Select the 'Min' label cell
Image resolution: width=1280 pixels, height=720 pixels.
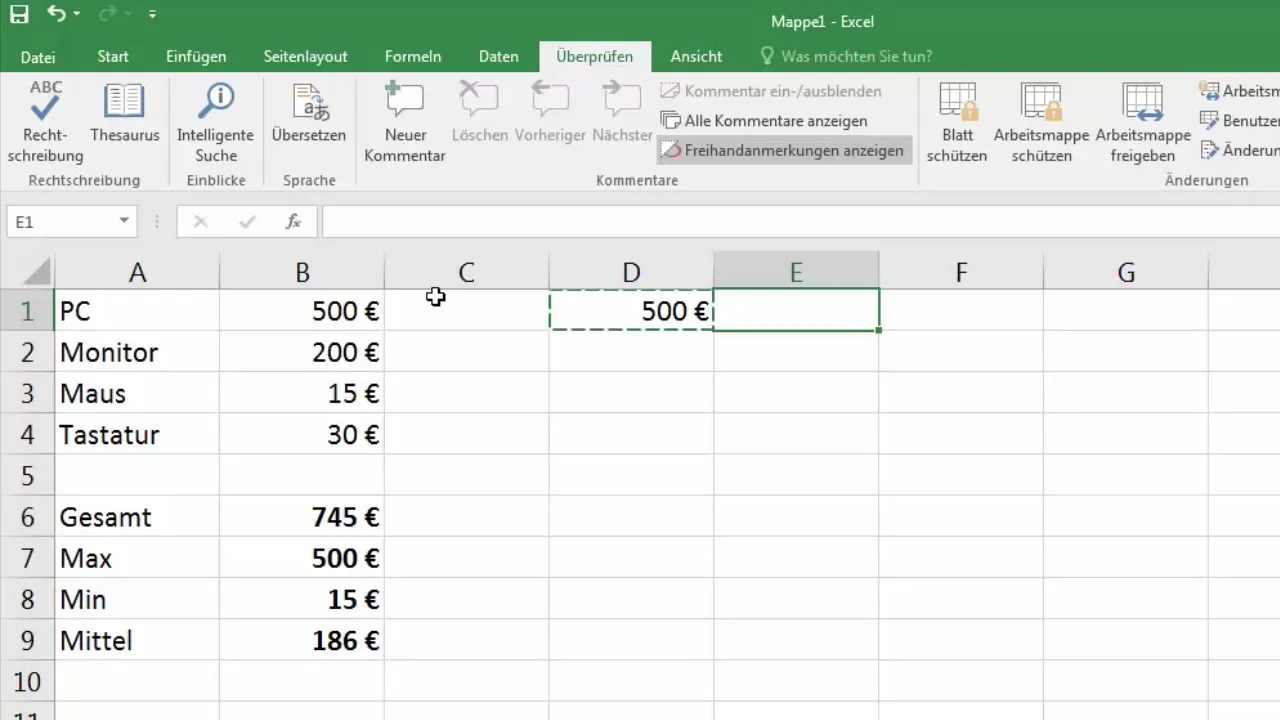[137, 599]
